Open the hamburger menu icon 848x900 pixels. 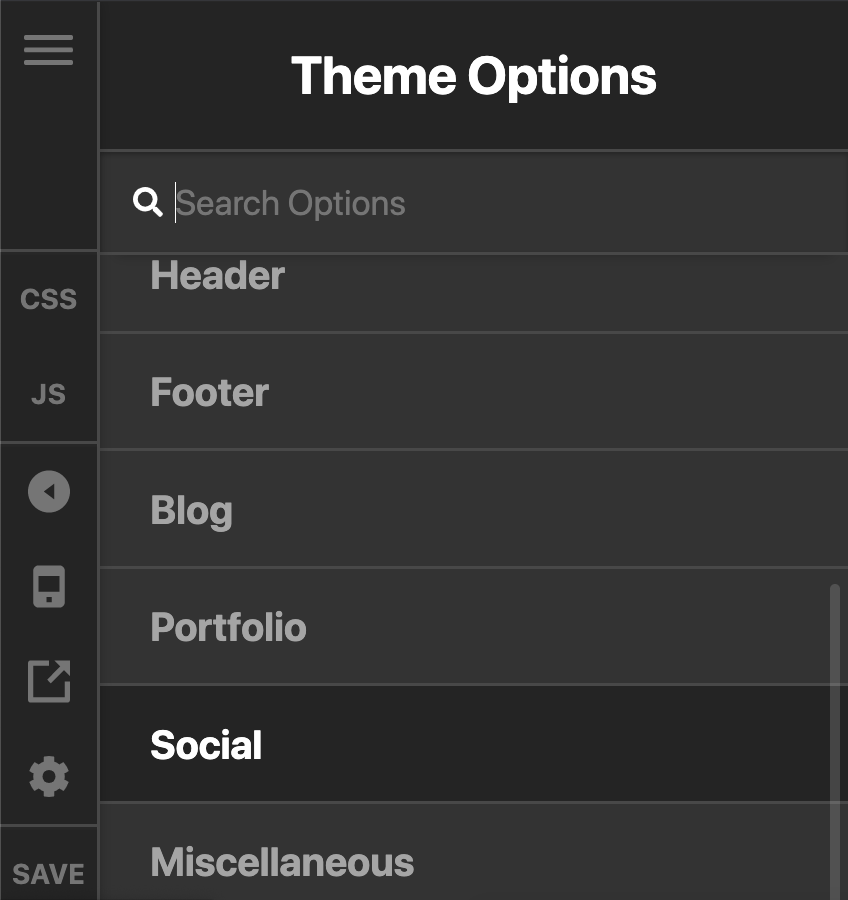[48, 50]
